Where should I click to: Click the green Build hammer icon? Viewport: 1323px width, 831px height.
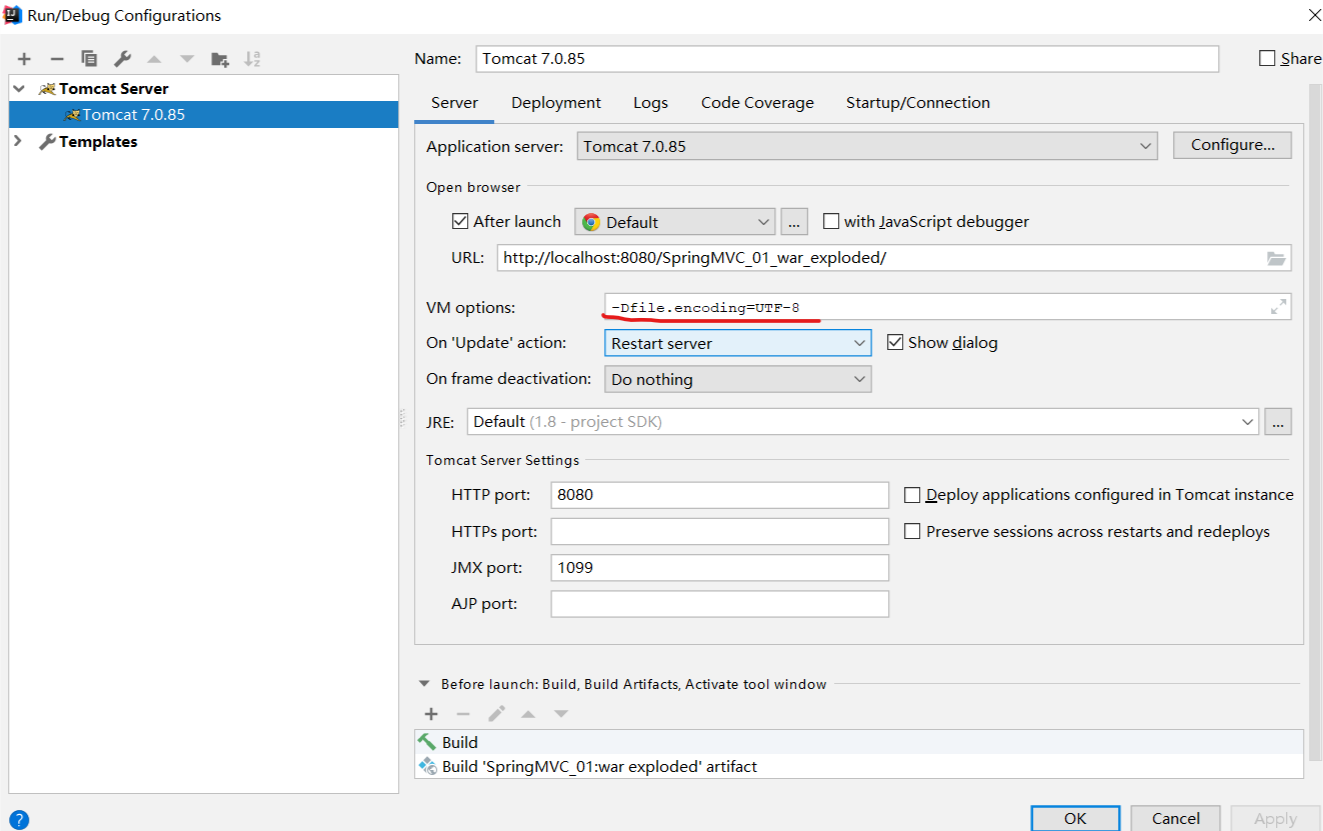(427, 742)
